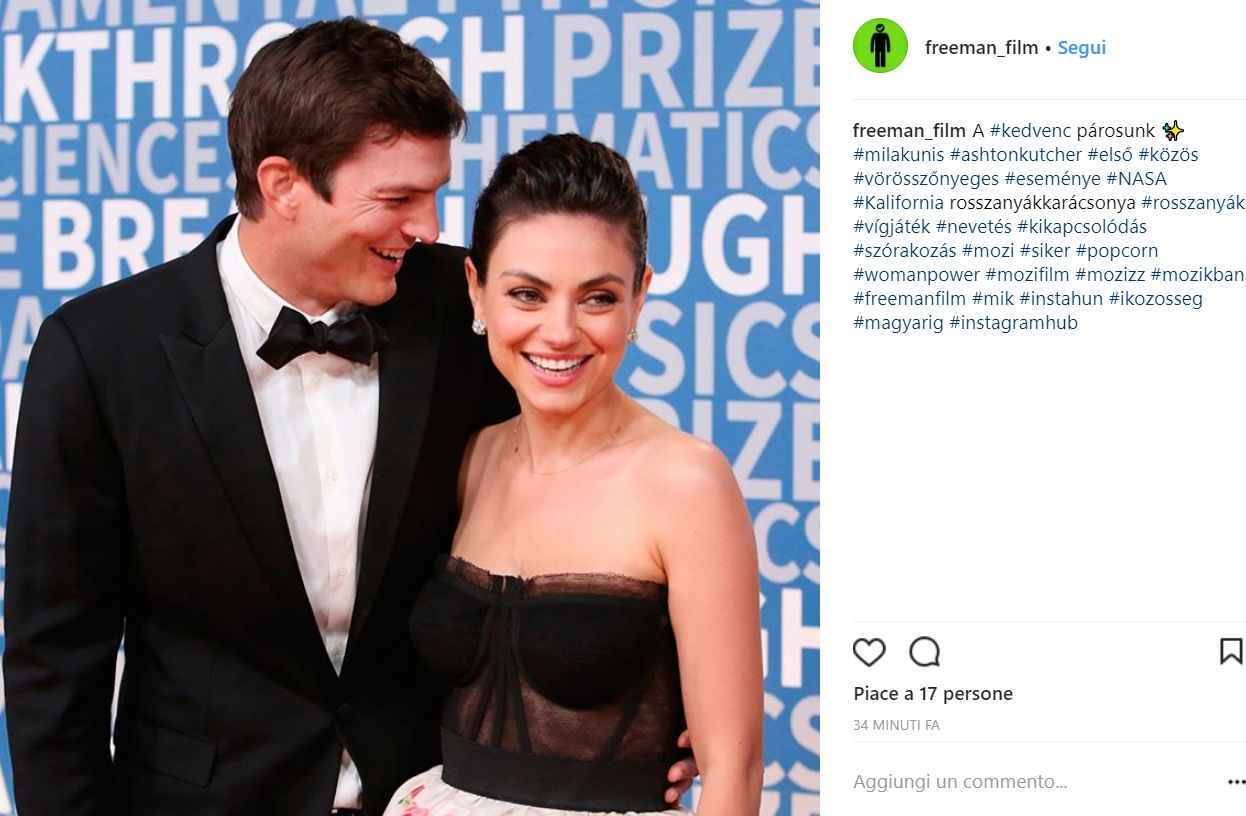Open the #milakunis hashtag
Image resolution: width=1246 pixels, height=816 pixels.
coord(898,155)
